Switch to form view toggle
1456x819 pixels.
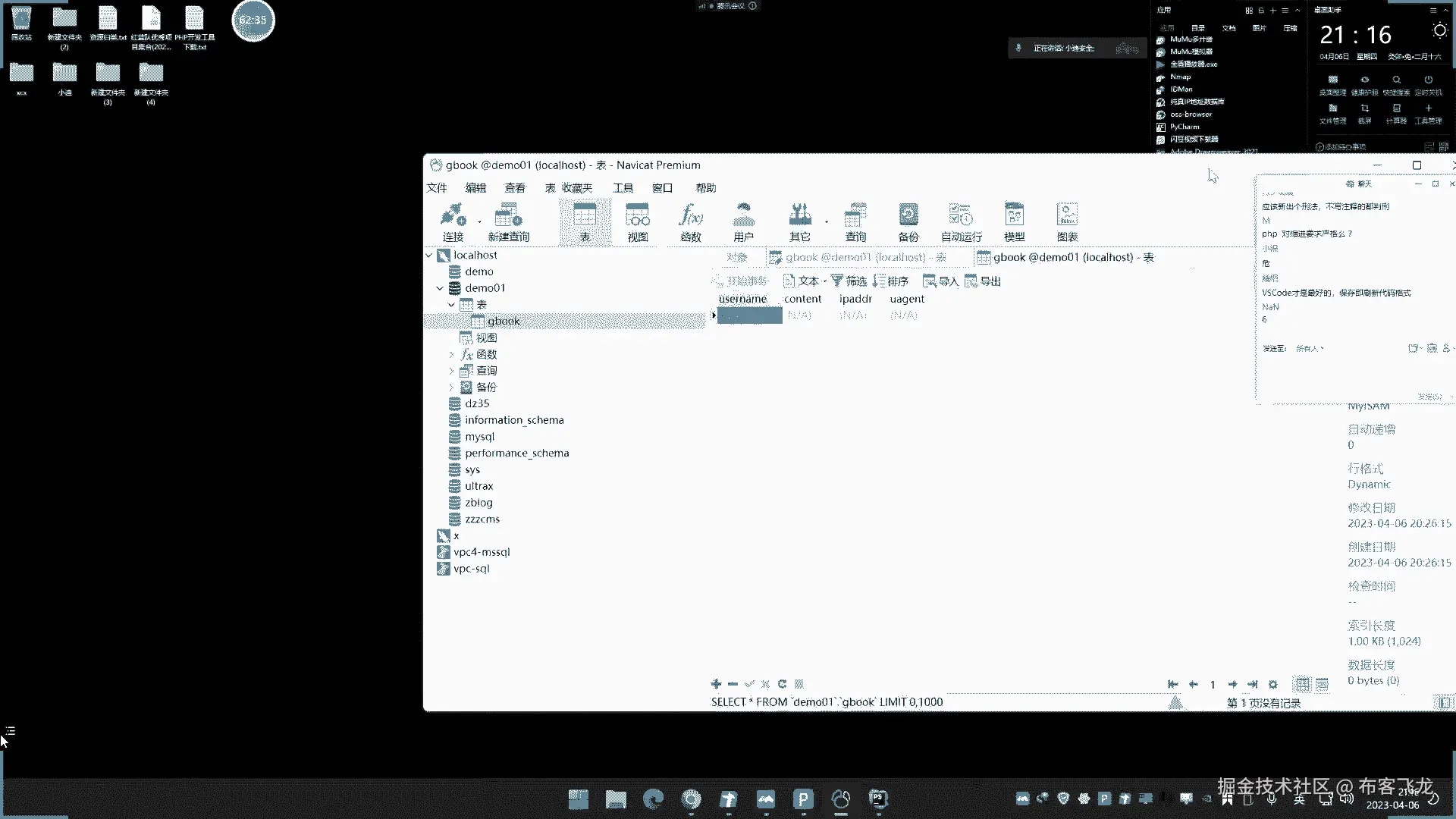tap(1323, 684)
